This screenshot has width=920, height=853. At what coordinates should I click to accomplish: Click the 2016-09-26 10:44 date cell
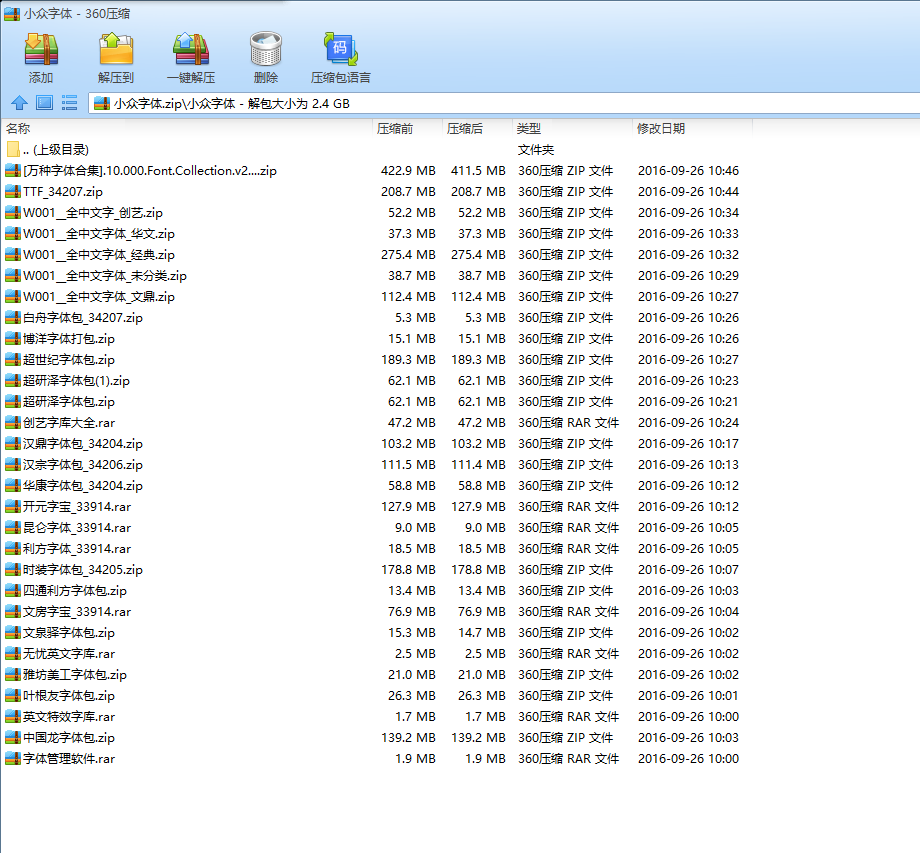pyautogui.click(x=688, y=192)
